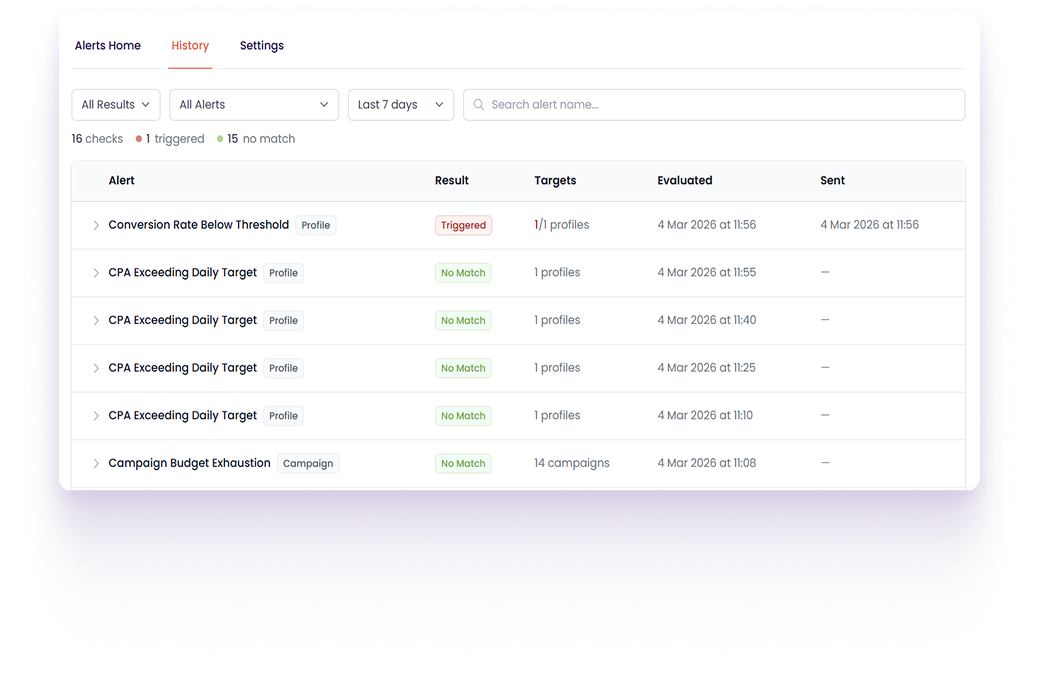Click the Evaluated column header
1038x694 pixels.
[685, 181]
